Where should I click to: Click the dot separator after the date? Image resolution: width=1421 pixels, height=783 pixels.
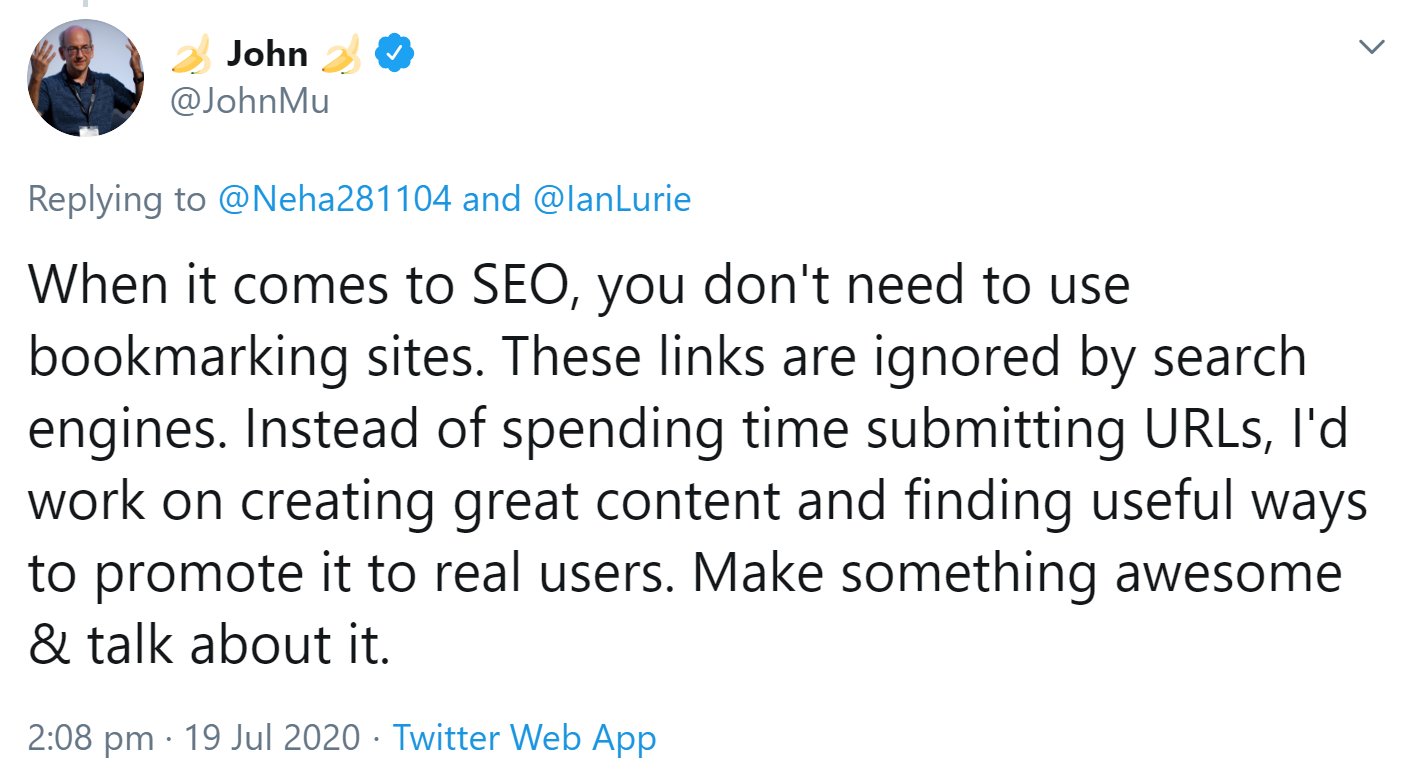click(375, 737)
